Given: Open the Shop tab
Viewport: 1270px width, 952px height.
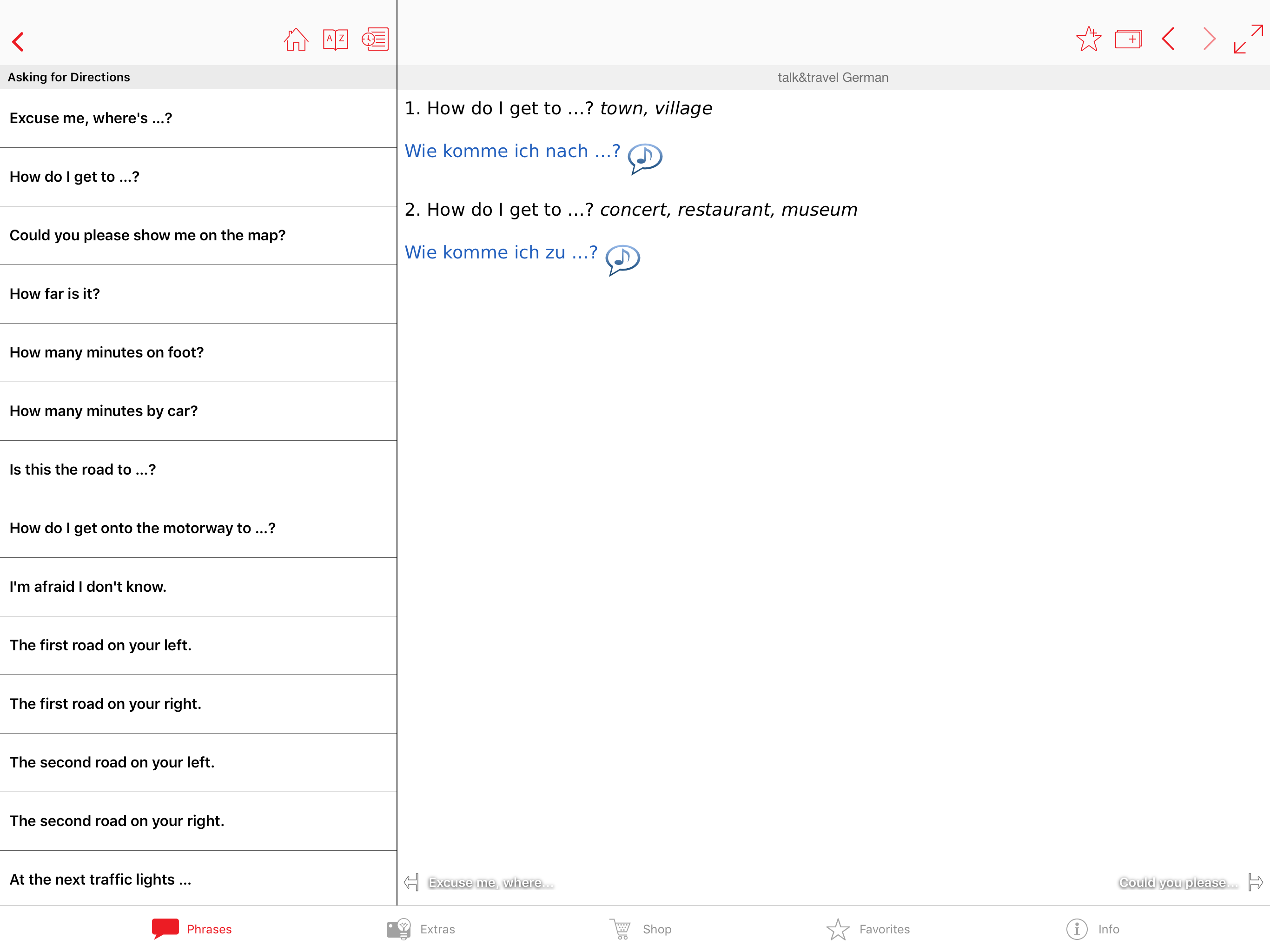Looking at the screenshot, I should [640, 928].
